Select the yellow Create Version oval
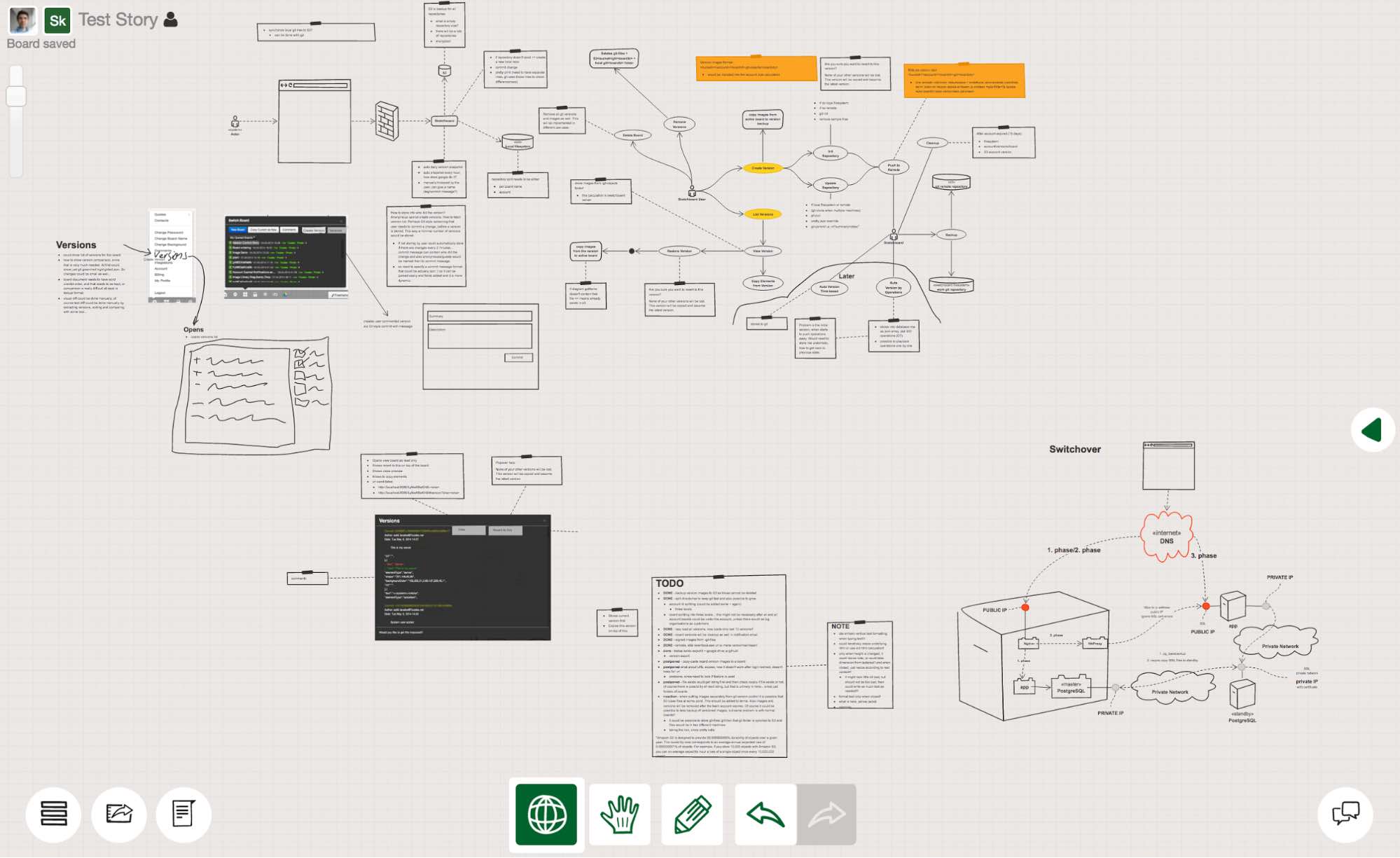 tap(763, 168)
